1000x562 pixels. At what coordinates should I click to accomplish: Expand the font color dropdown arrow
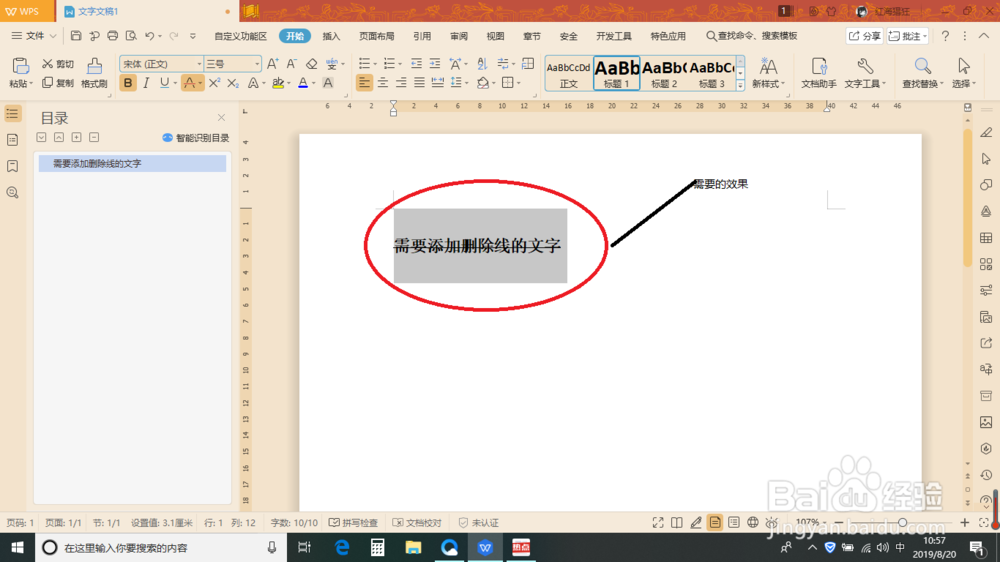click(314, 83)
